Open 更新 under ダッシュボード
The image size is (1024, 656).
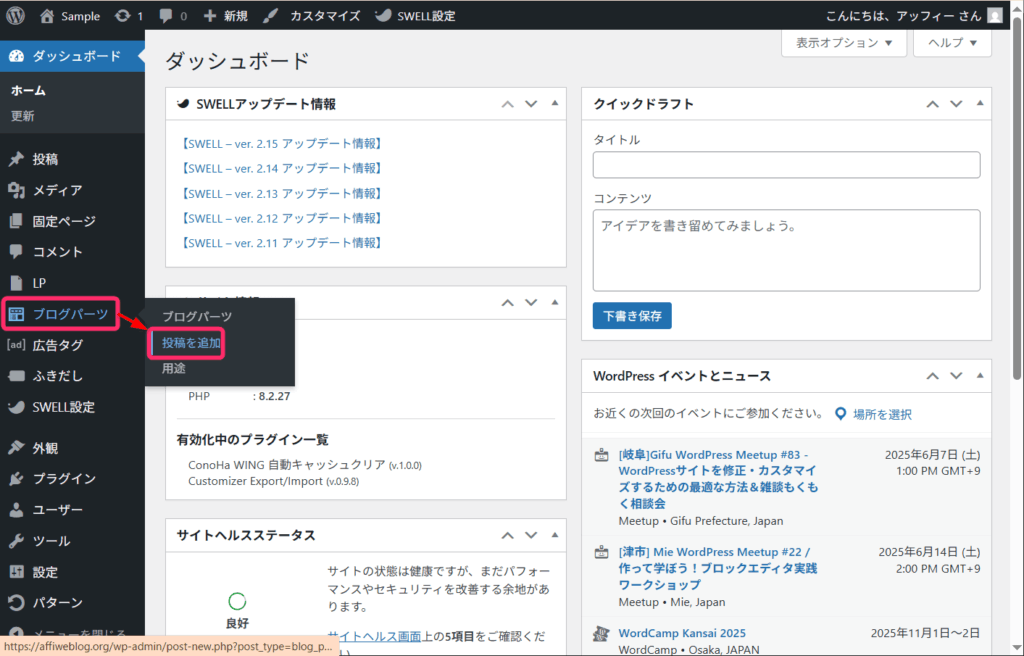pyautogui.click(x=22, y=116)
